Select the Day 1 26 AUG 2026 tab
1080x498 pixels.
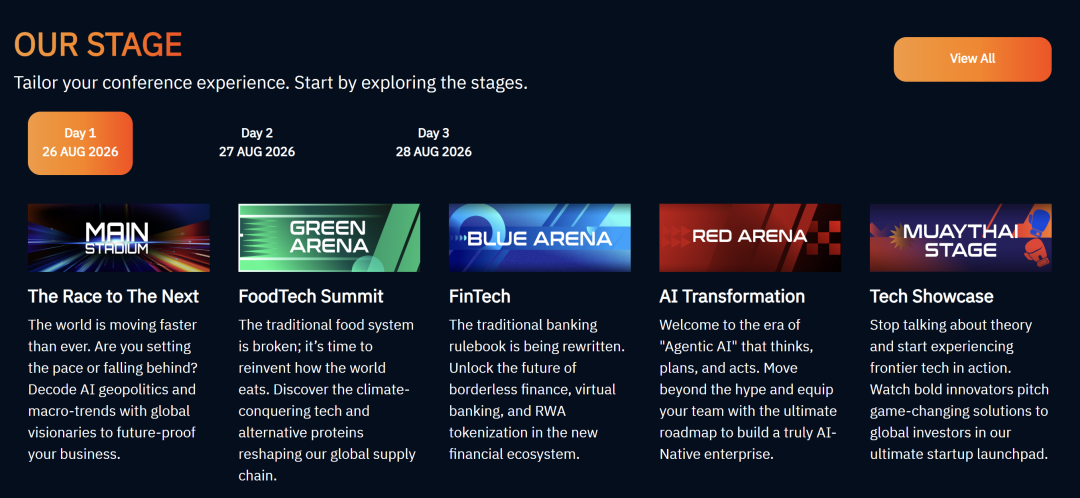80,143
